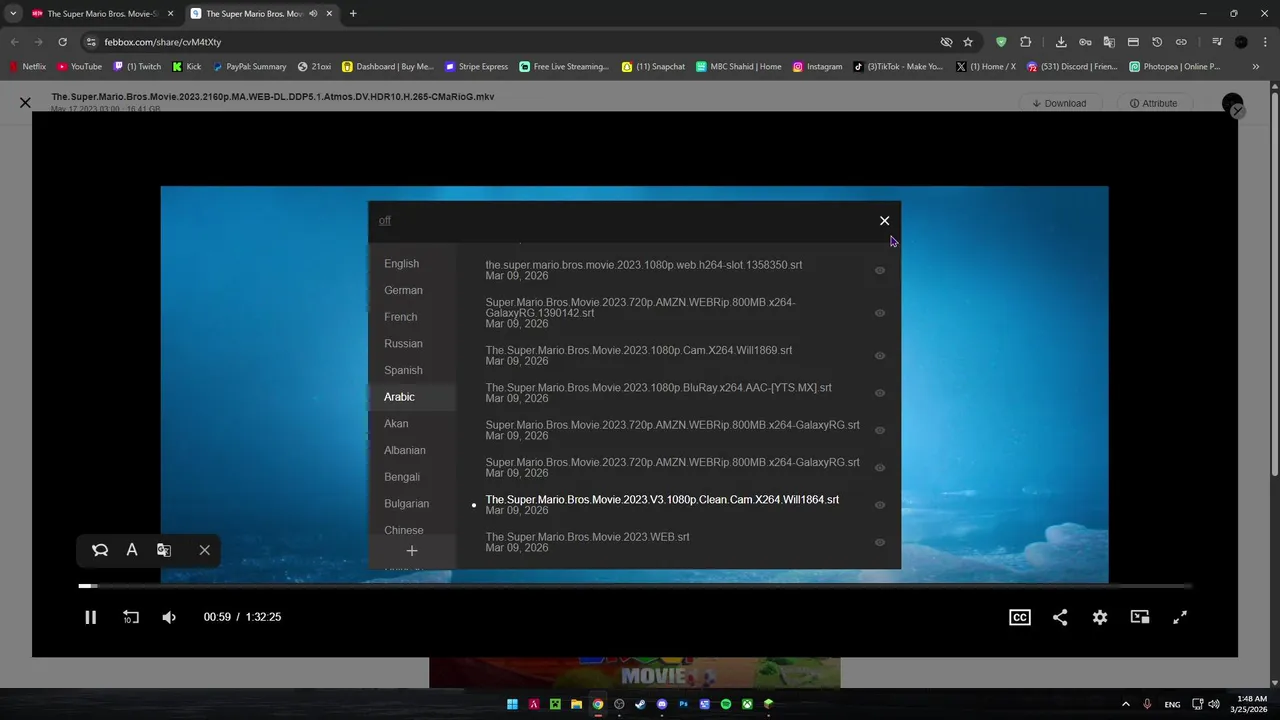Screen dimensions: 1280x720
Task: Open the Attribute info button
Action: (1153, 103)
